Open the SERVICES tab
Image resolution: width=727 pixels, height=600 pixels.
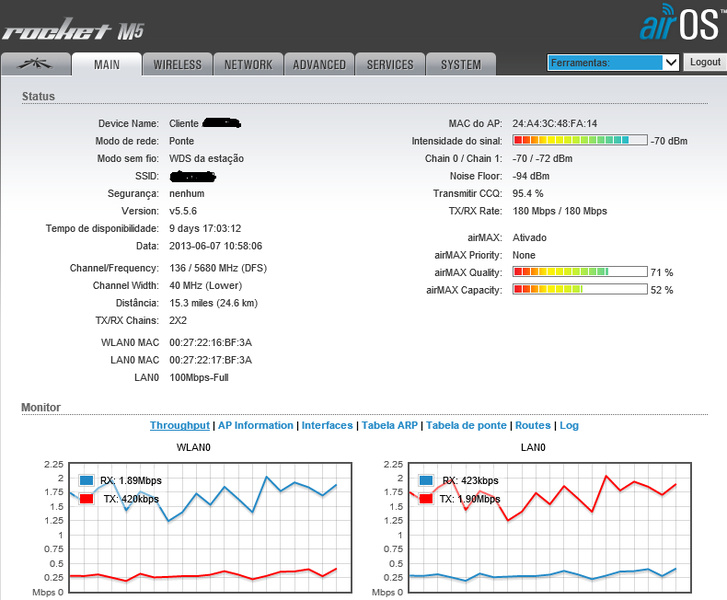pos(390,64)
